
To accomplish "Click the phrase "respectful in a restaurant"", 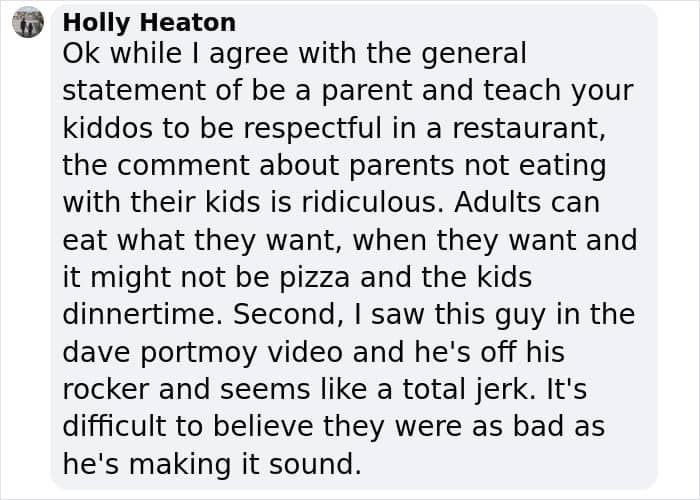I will coord(424,128).
